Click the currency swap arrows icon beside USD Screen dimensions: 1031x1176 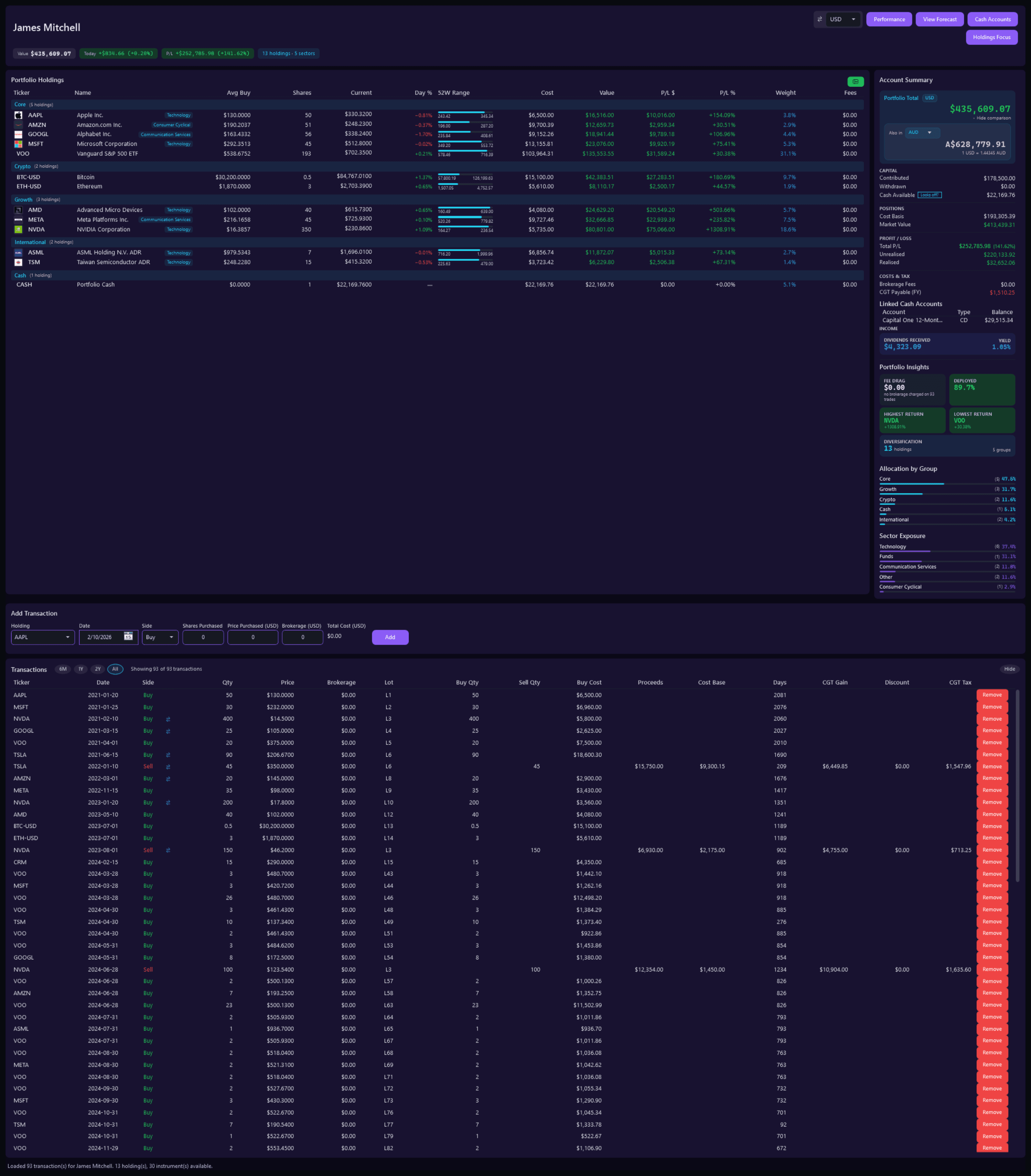[x=819, y=19]
